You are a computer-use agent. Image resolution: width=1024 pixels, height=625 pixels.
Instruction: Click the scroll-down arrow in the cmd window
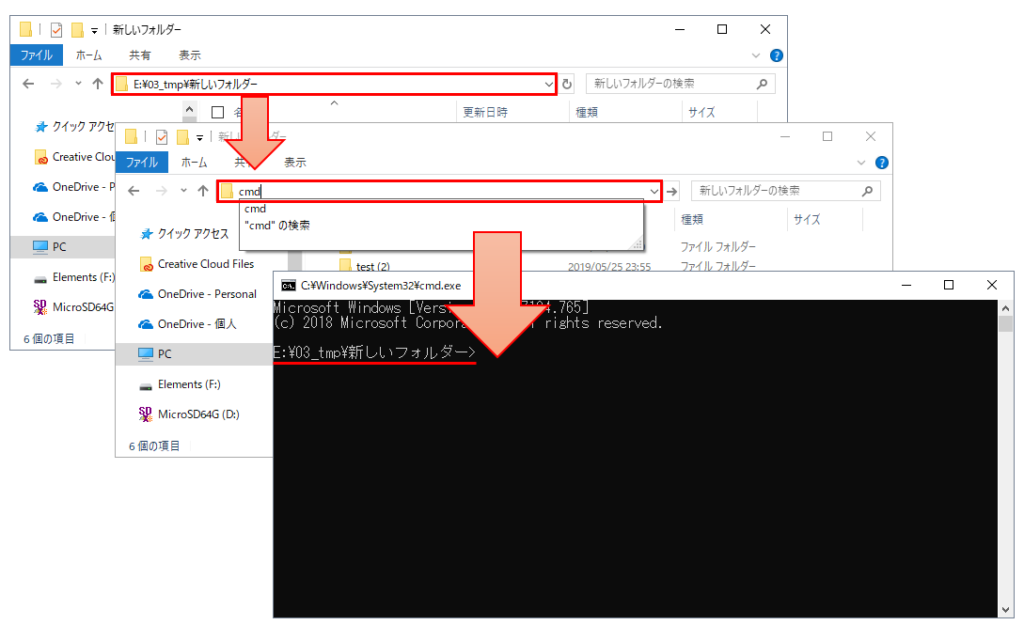tap(1006, 610)
